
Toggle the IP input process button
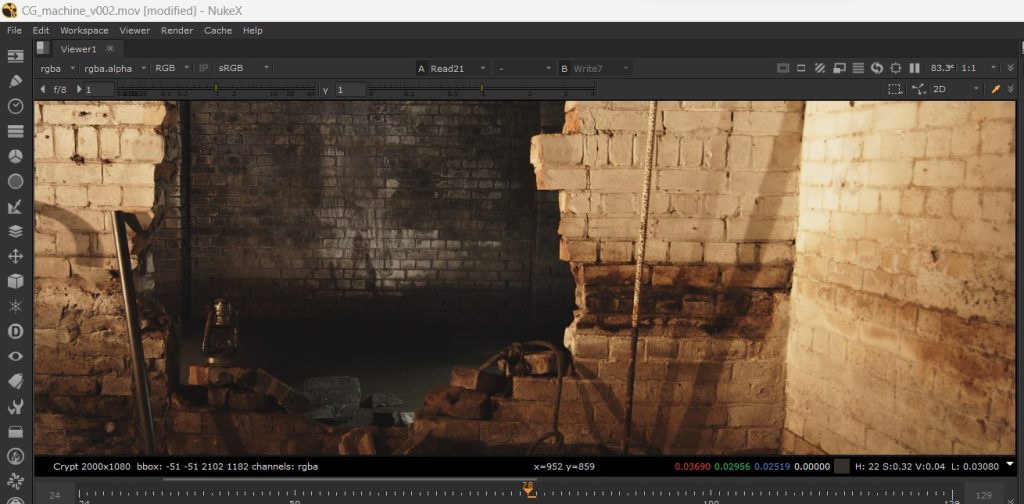click(204, 68)
